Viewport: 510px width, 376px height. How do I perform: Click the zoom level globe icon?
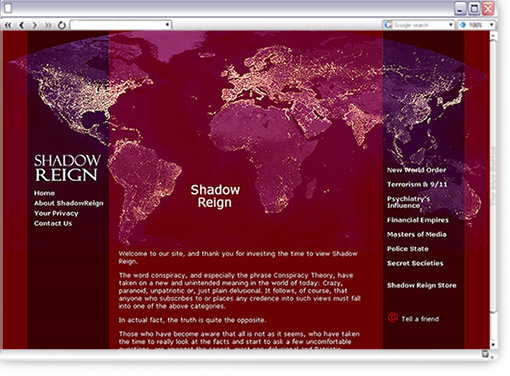(x=463, y=25)
